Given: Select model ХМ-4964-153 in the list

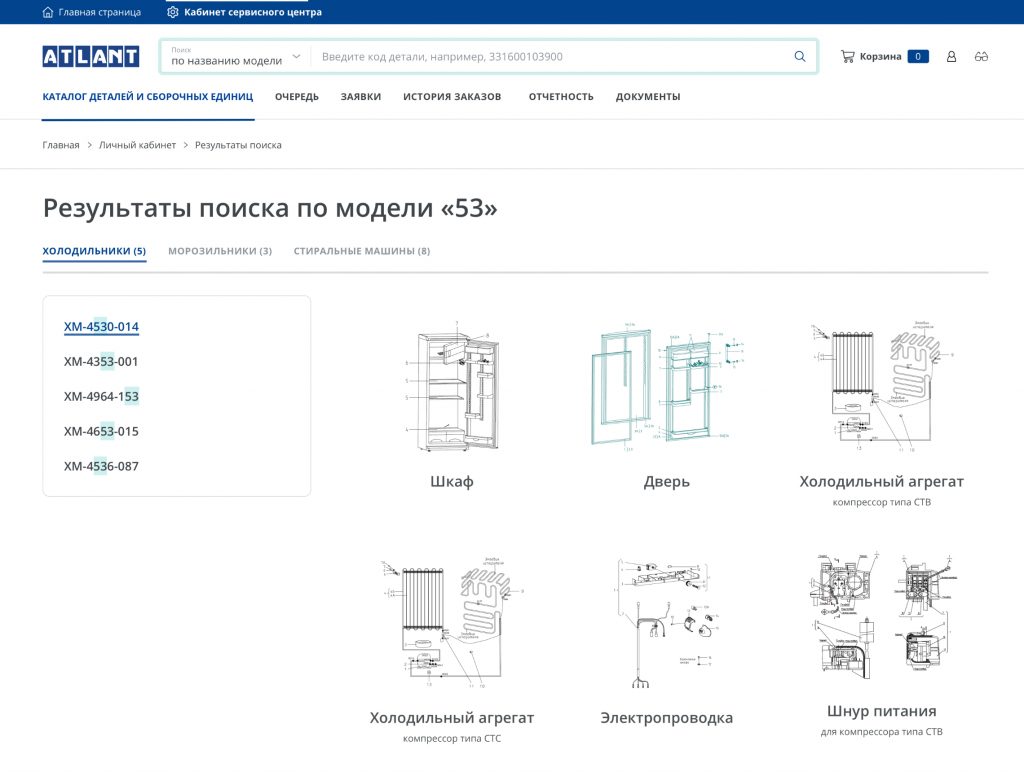Looking at the screenshot, I should [x=101, y=397].
